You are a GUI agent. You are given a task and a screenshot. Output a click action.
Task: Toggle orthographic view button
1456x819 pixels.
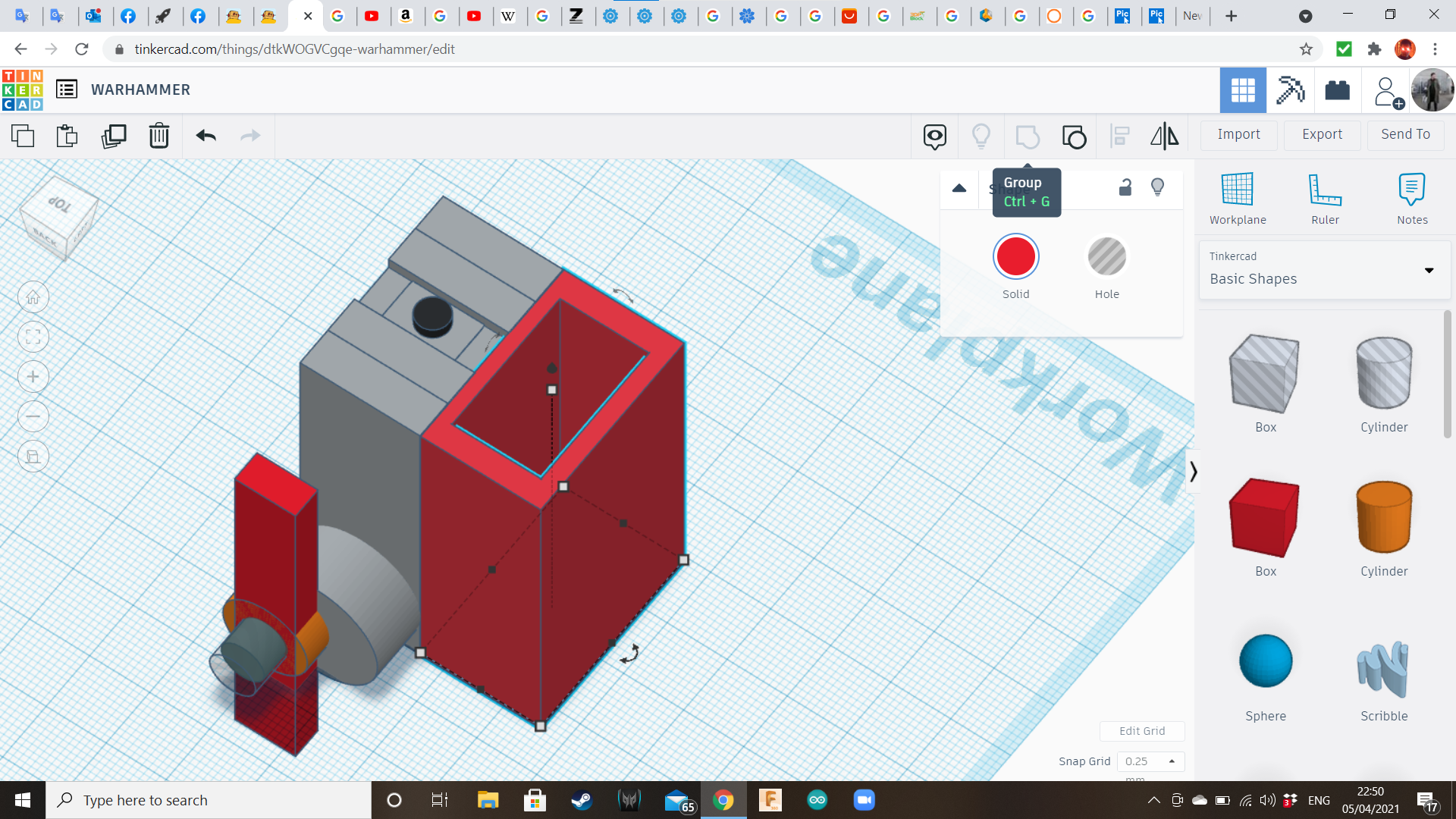33,457
